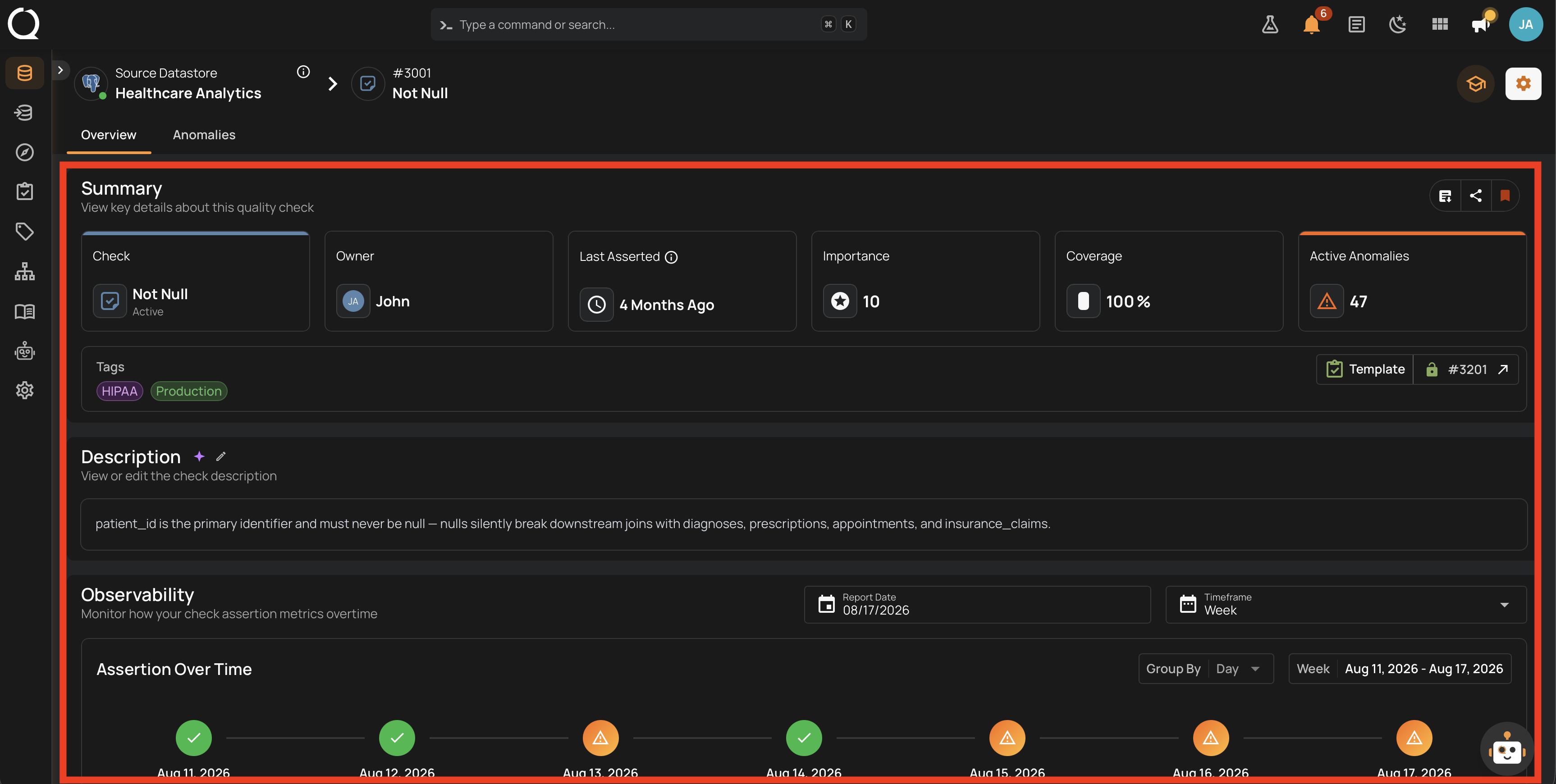Open the apps grid icon

[x=1440, y=25]
